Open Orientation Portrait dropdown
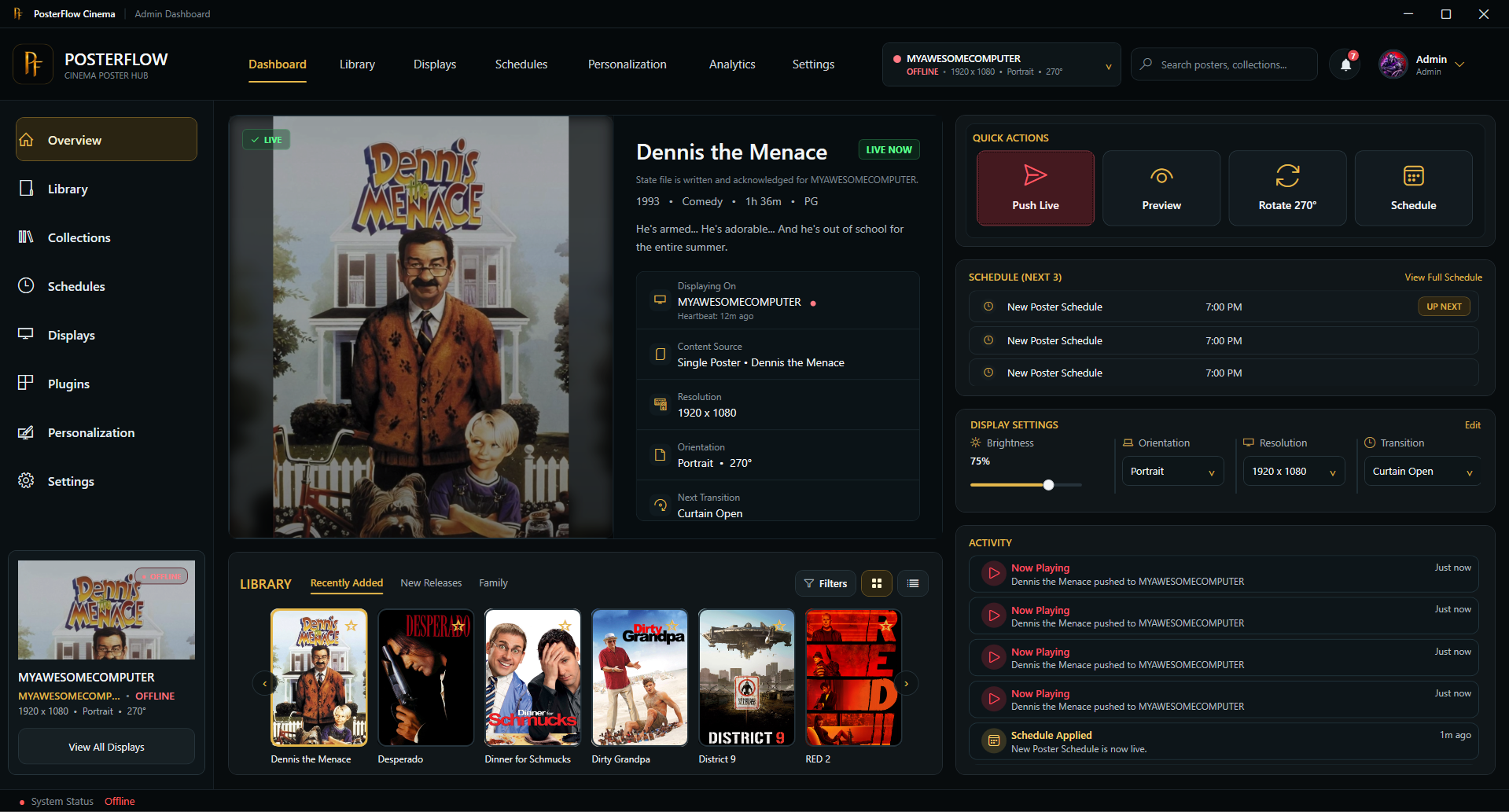 tap(1172, 471)
